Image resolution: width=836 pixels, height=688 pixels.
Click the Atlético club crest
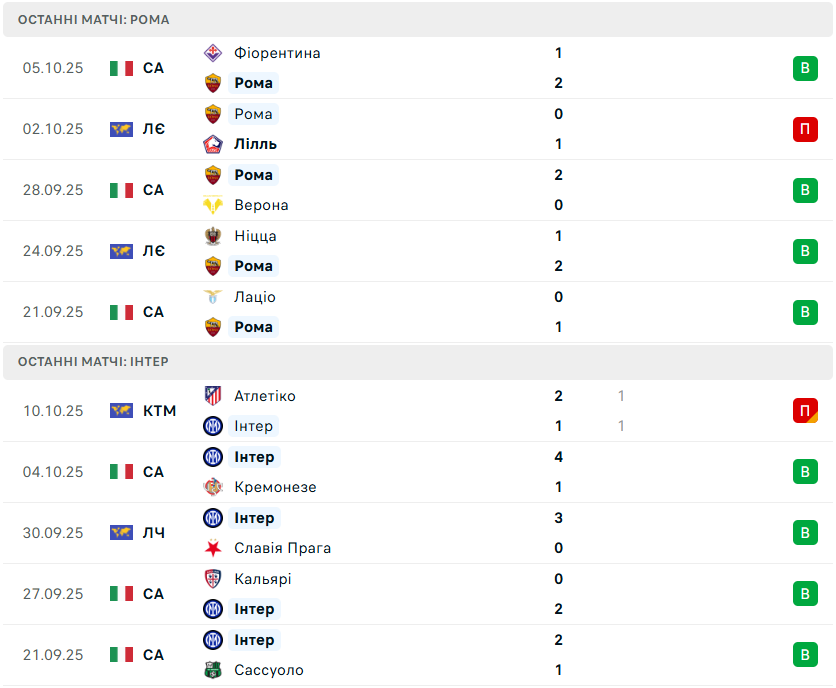[x=213, y=396]
